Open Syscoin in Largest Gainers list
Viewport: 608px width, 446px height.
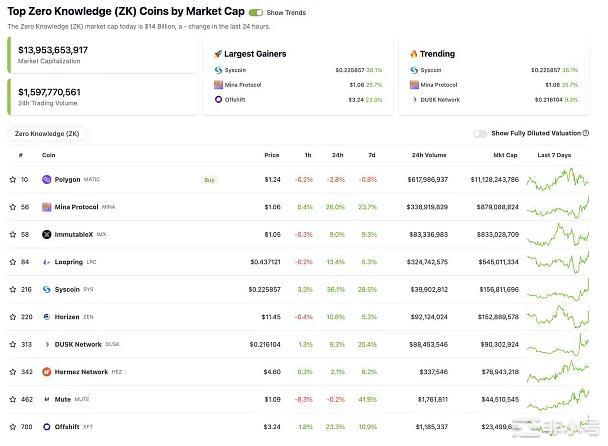click(x=238, y=70)
